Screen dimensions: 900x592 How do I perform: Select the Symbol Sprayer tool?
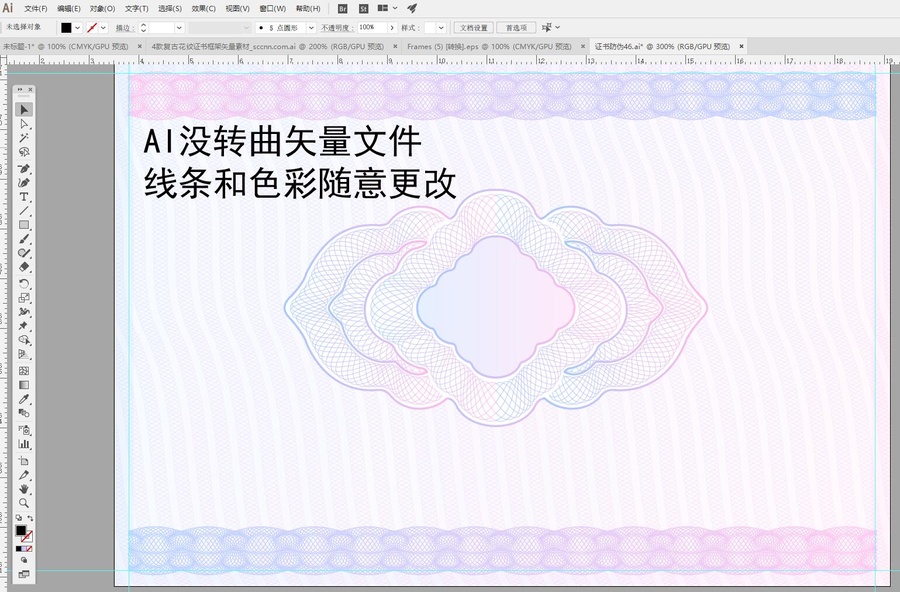coord(24,430)
